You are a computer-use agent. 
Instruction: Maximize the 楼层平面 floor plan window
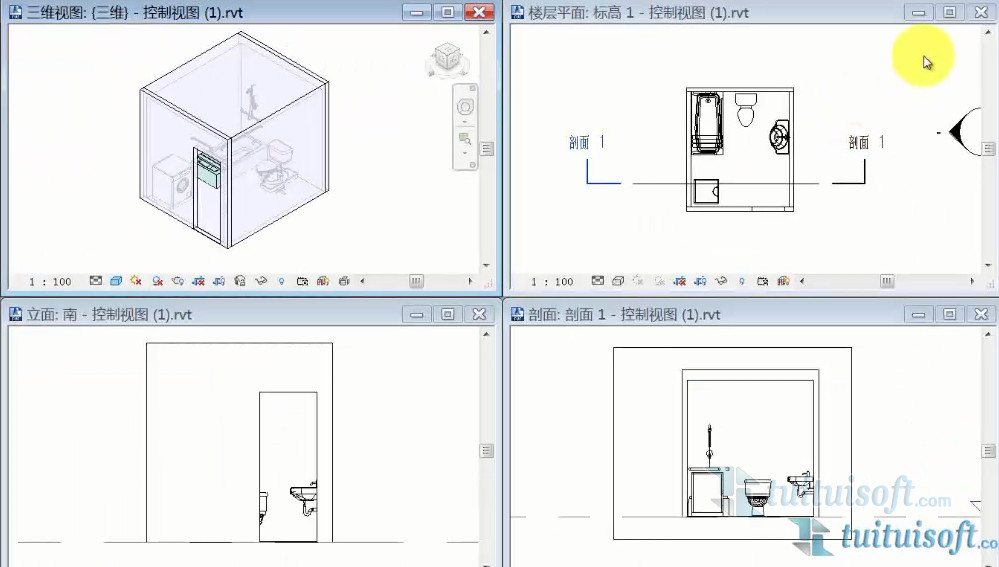949,12
